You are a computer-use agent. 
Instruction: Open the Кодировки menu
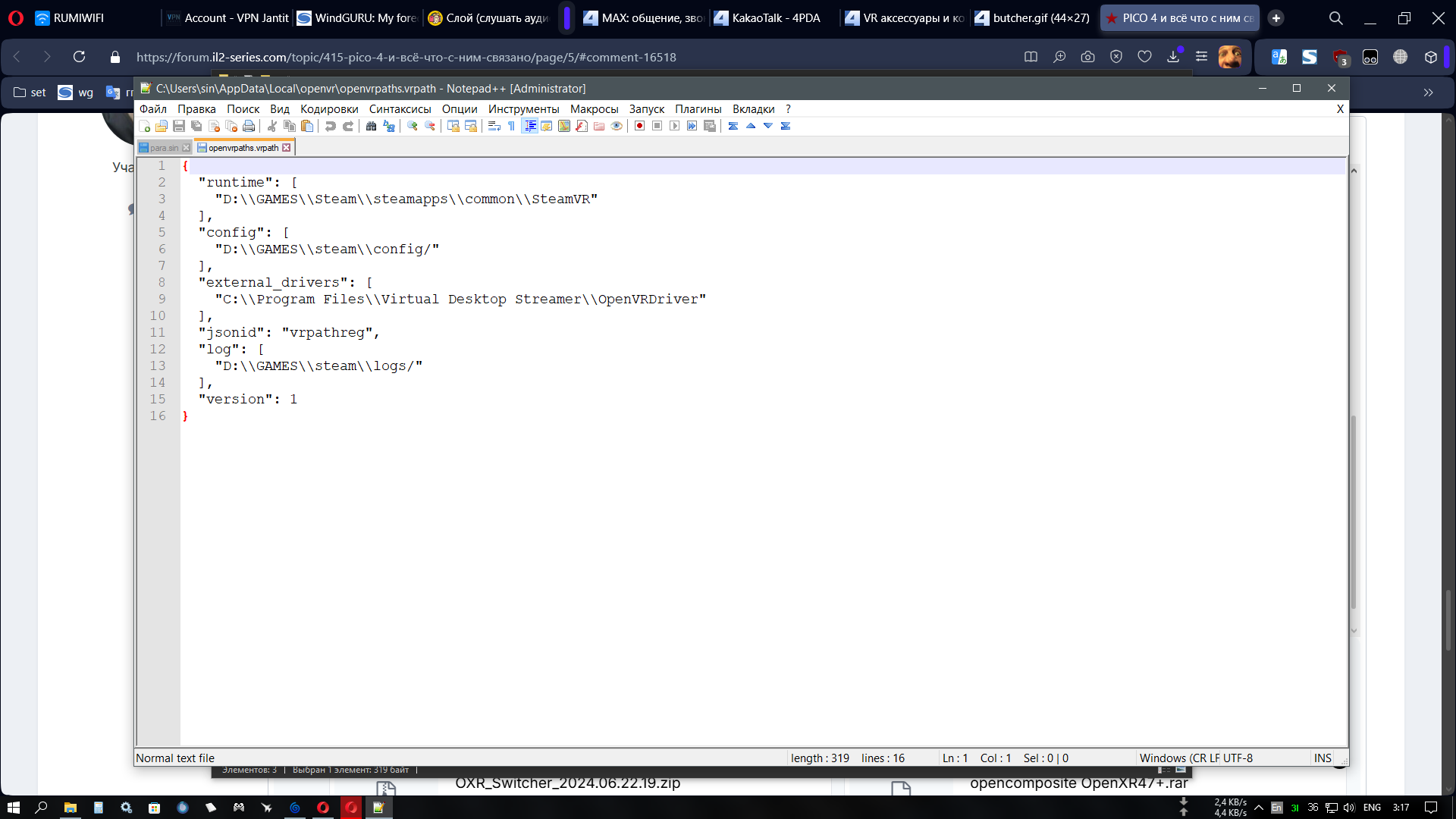328,109
